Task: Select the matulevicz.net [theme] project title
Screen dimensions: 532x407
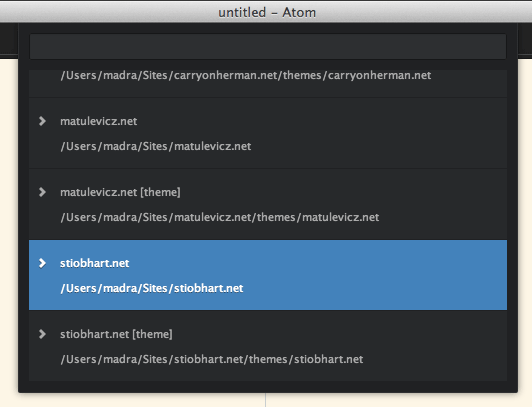Action: click(x=120, y=192)
